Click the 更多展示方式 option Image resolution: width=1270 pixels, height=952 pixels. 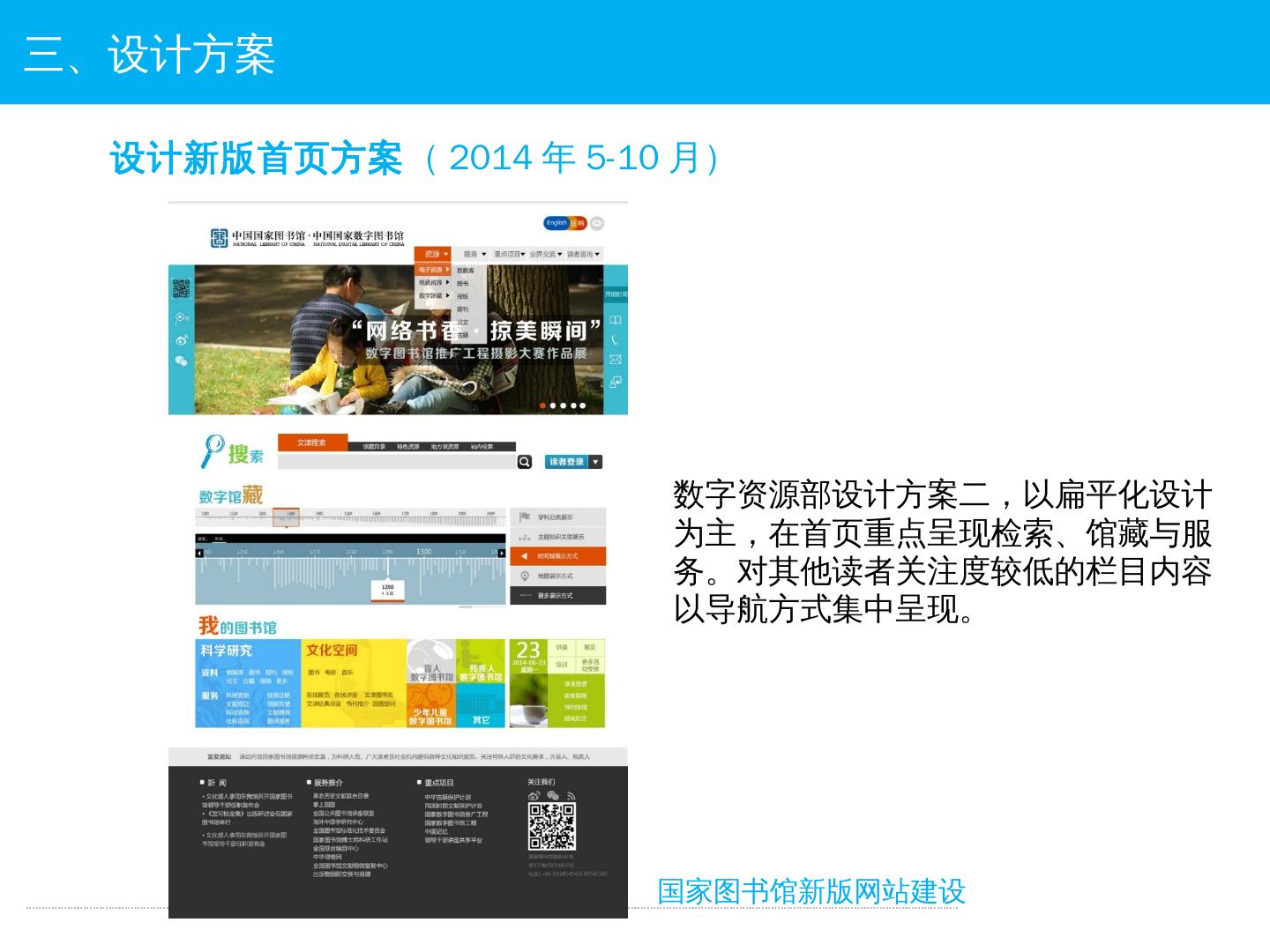558,596
